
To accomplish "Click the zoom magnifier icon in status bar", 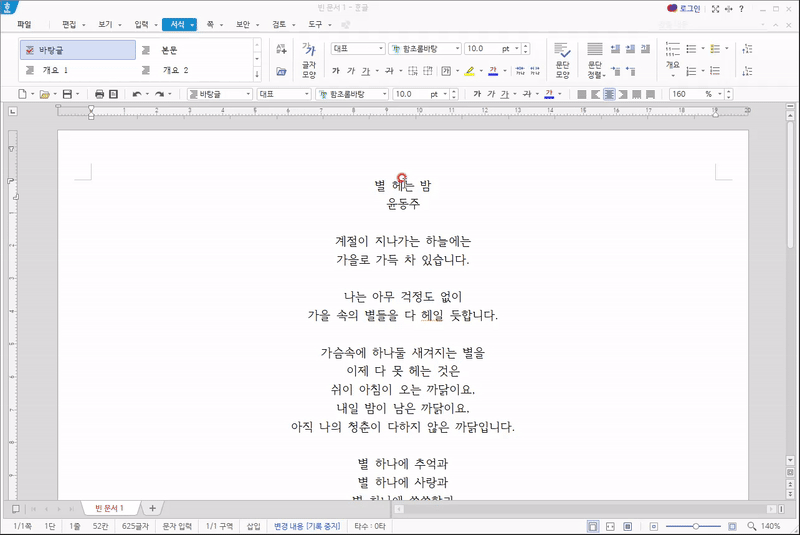I will (752, 526).
